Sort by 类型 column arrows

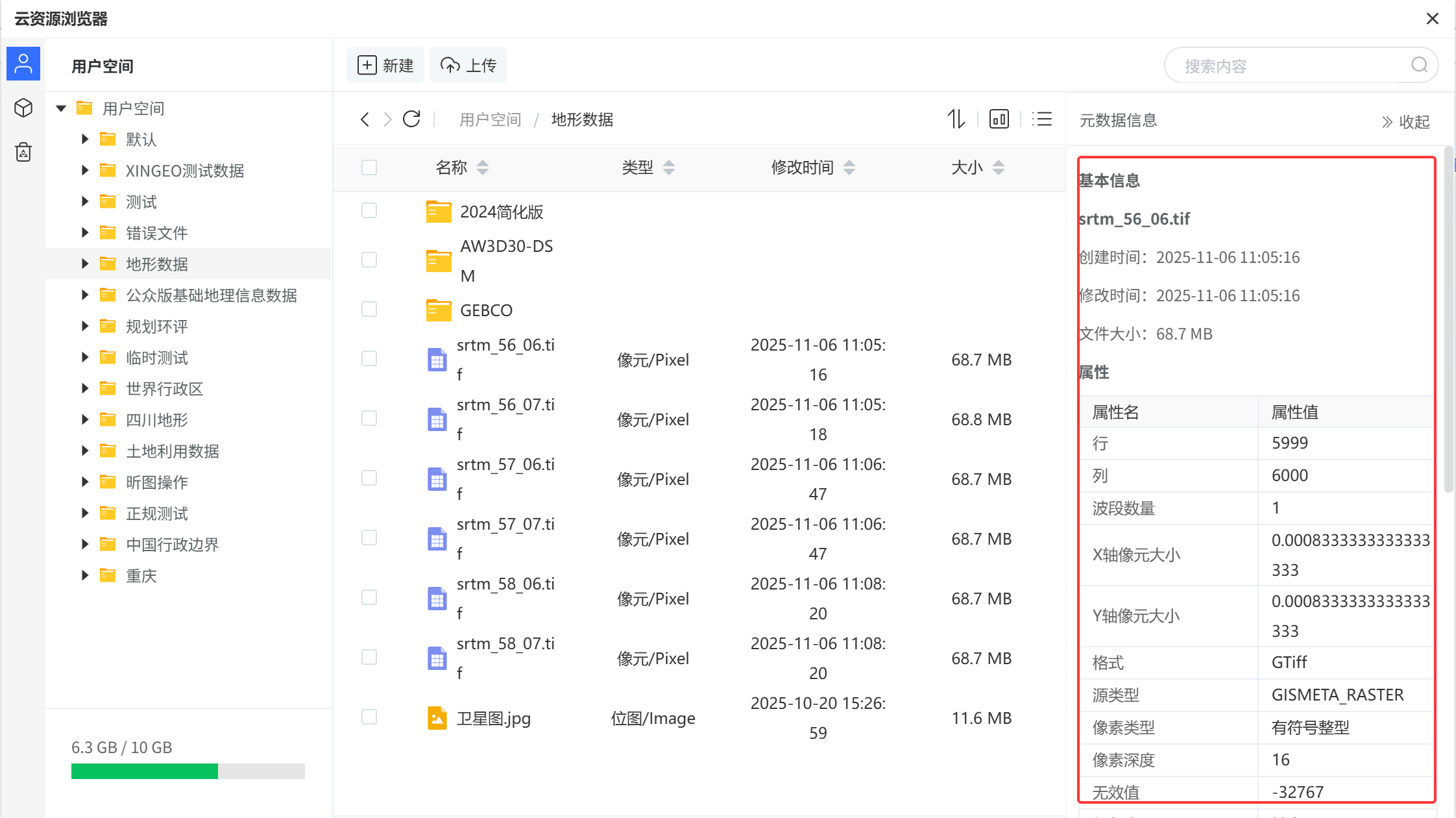669,167
